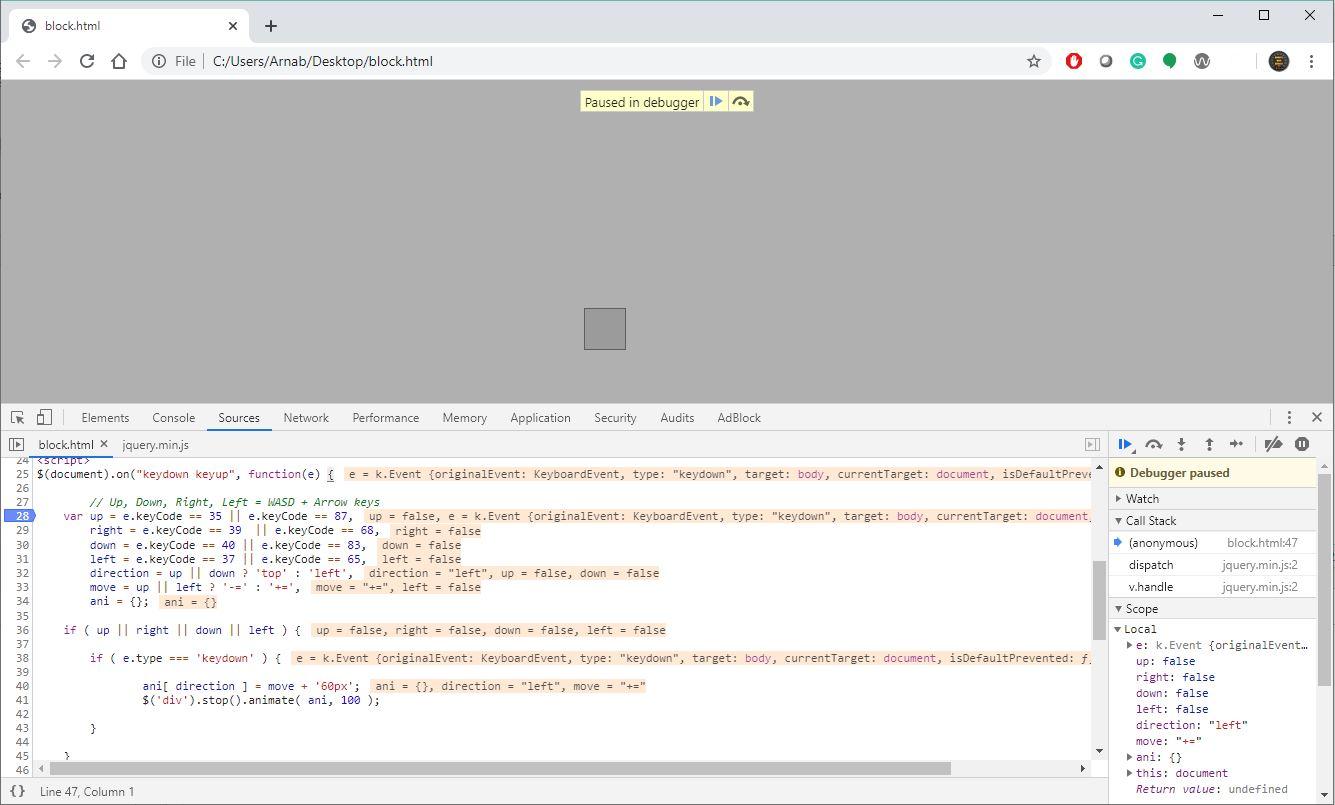The width and height of the screenshot is (1335, 805).
Task: Open the Performance tab
Action: point(385,417)
